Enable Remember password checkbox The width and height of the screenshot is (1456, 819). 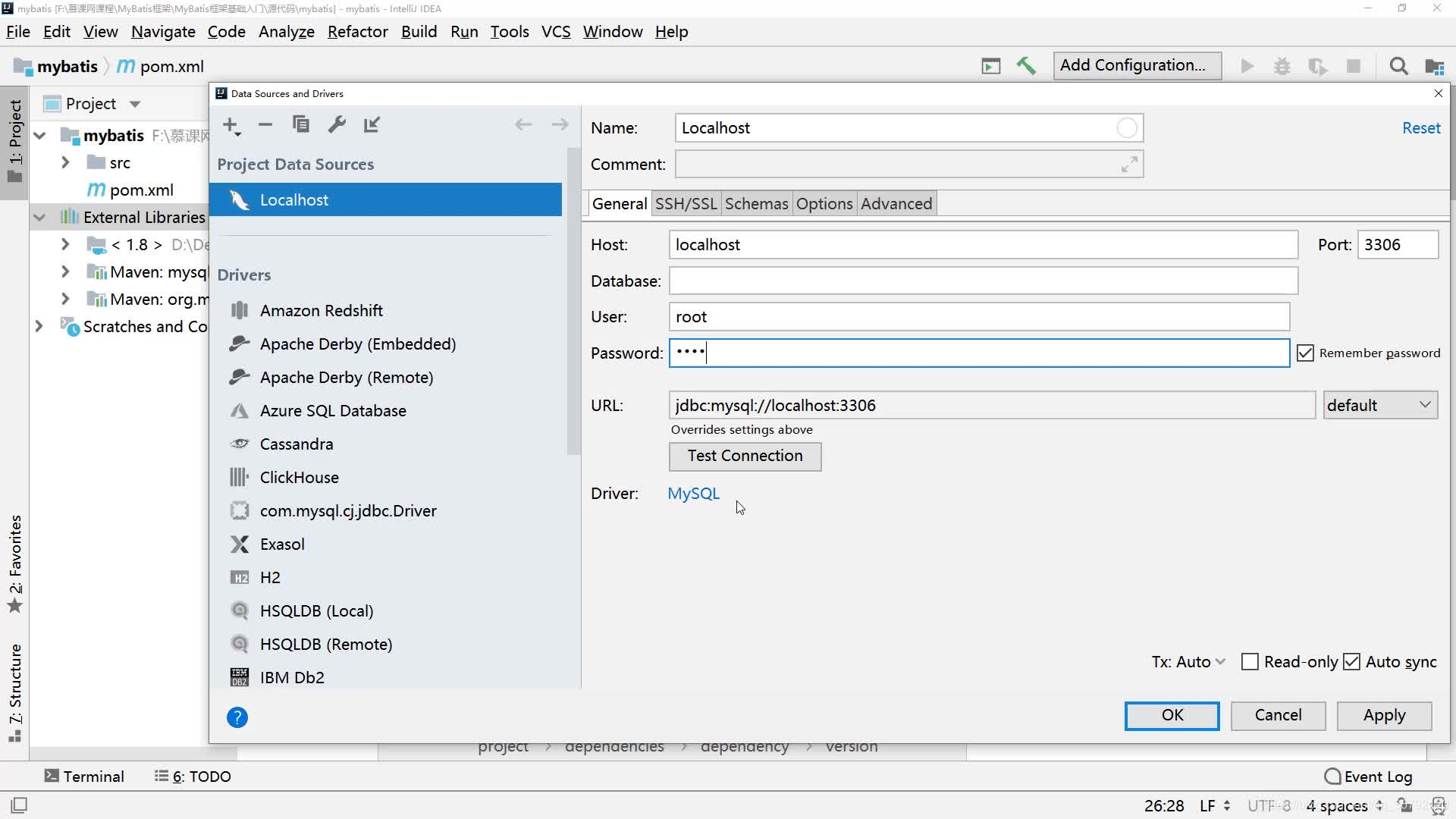pos(1305,352)
